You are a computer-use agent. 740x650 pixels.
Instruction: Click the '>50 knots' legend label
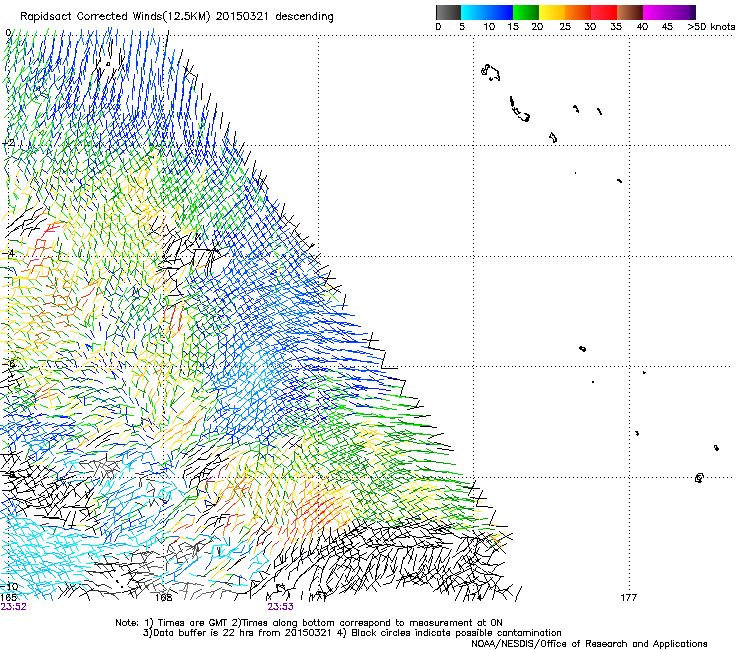tap(711, 27)
